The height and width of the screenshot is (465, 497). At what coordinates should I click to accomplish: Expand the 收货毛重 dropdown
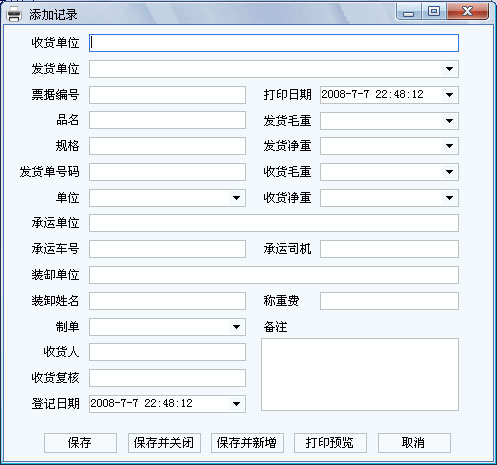coord(449,172)
